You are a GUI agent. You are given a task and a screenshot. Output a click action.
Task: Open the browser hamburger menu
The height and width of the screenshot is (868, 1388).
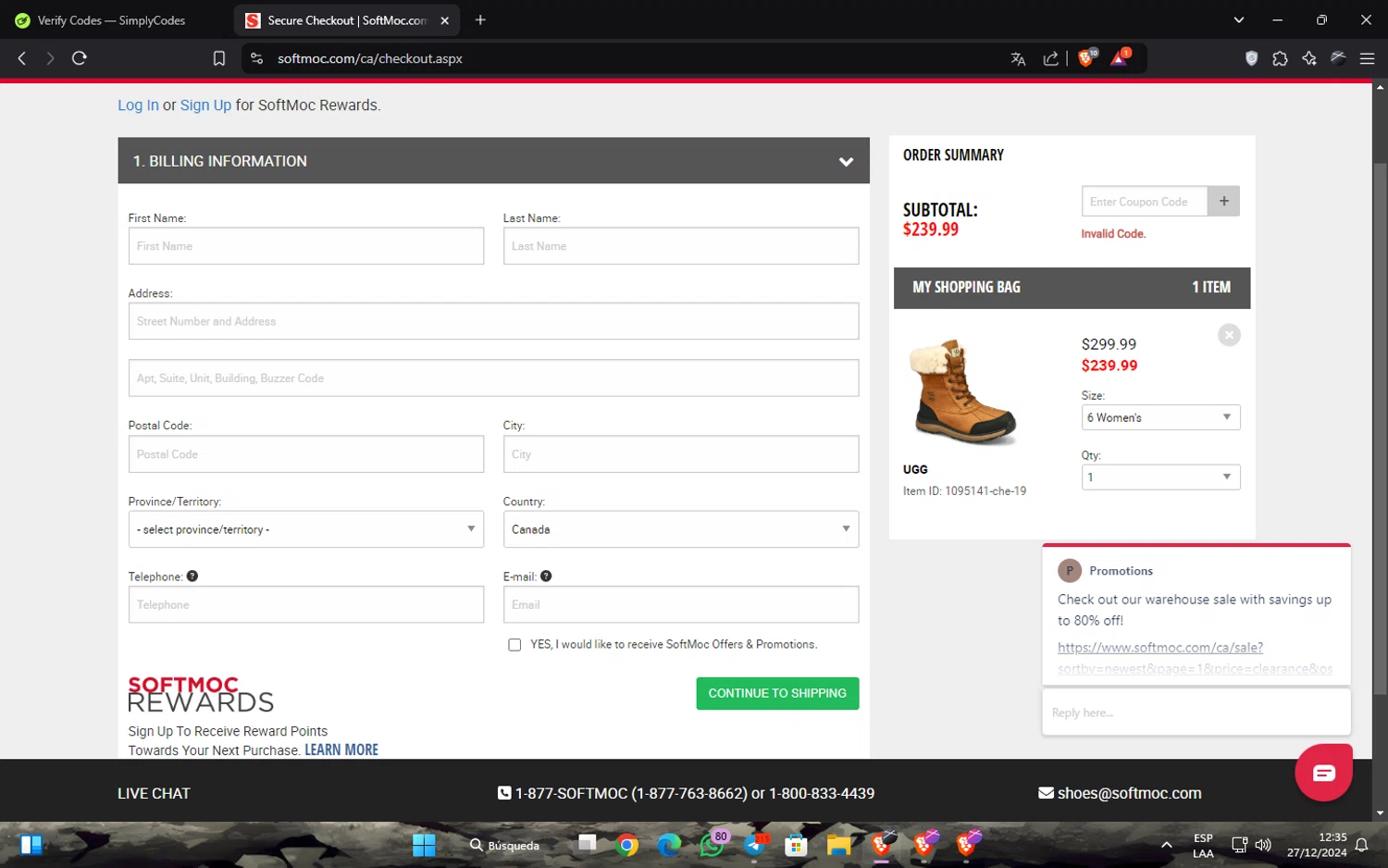tap(1367, 58)
